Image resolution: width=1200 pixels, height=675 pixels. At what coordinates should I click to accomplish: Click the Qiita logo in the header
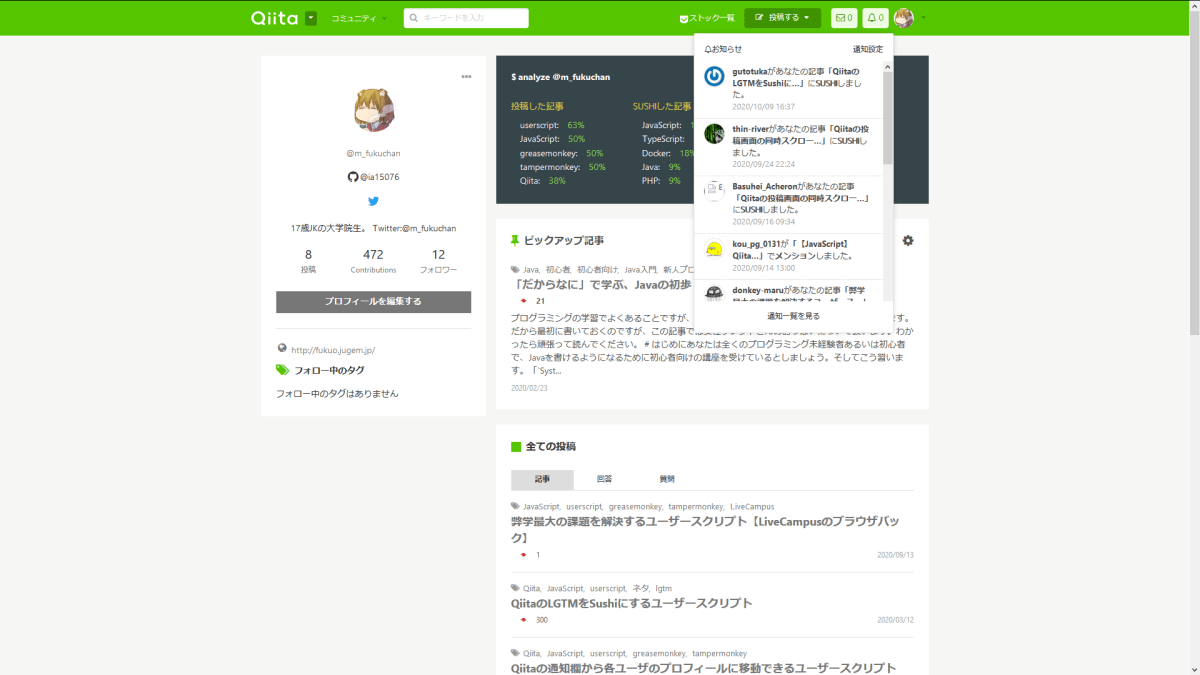click(x=274, y=18)
